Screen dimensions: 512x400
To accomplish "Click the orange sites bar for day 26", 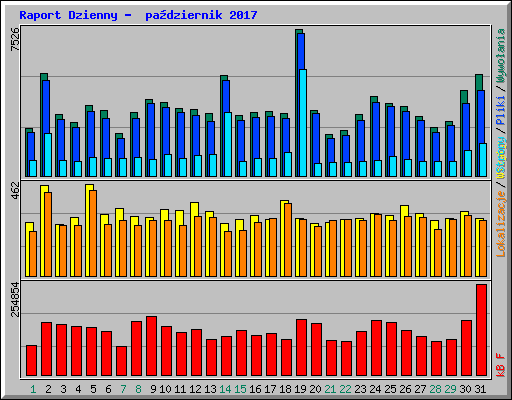I will point(408,246).
